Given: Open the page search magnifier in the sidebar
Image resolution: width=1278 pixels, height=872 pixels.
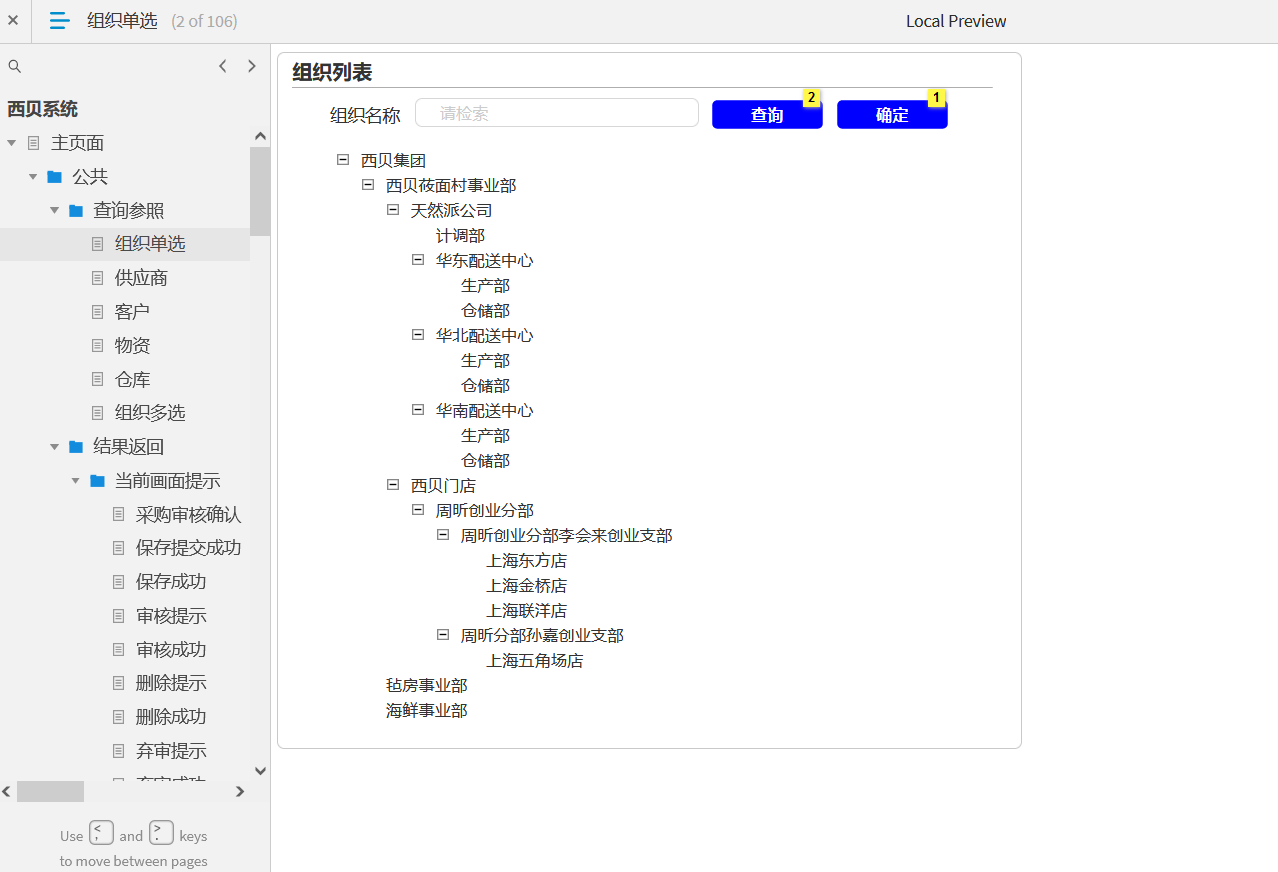Looking at the screenshot, I should point(15,66).
